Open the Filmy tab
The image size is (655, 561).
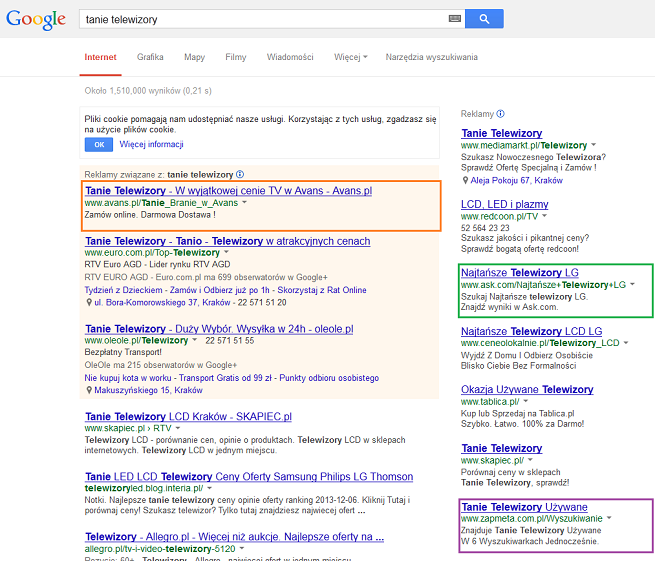coord(236,57)
